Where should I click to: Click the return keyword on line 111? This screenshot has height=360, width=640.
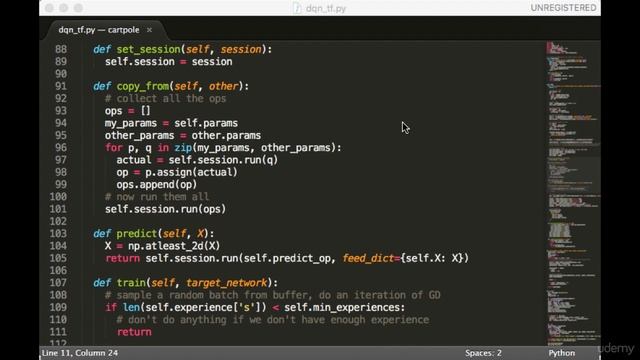pos(134,332)
